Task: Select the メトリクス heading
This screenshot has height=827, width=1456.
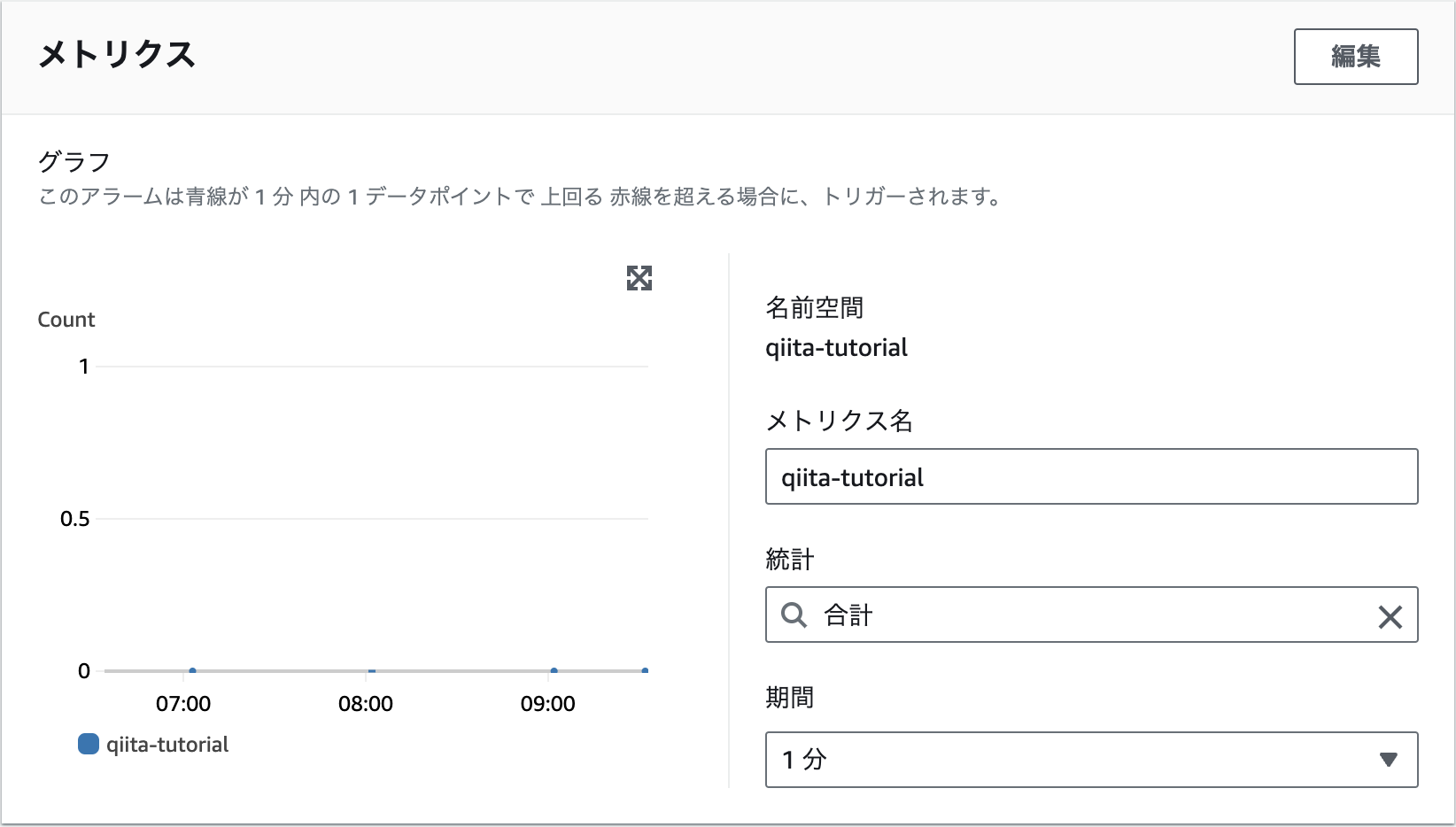Action: coord(117,56)
